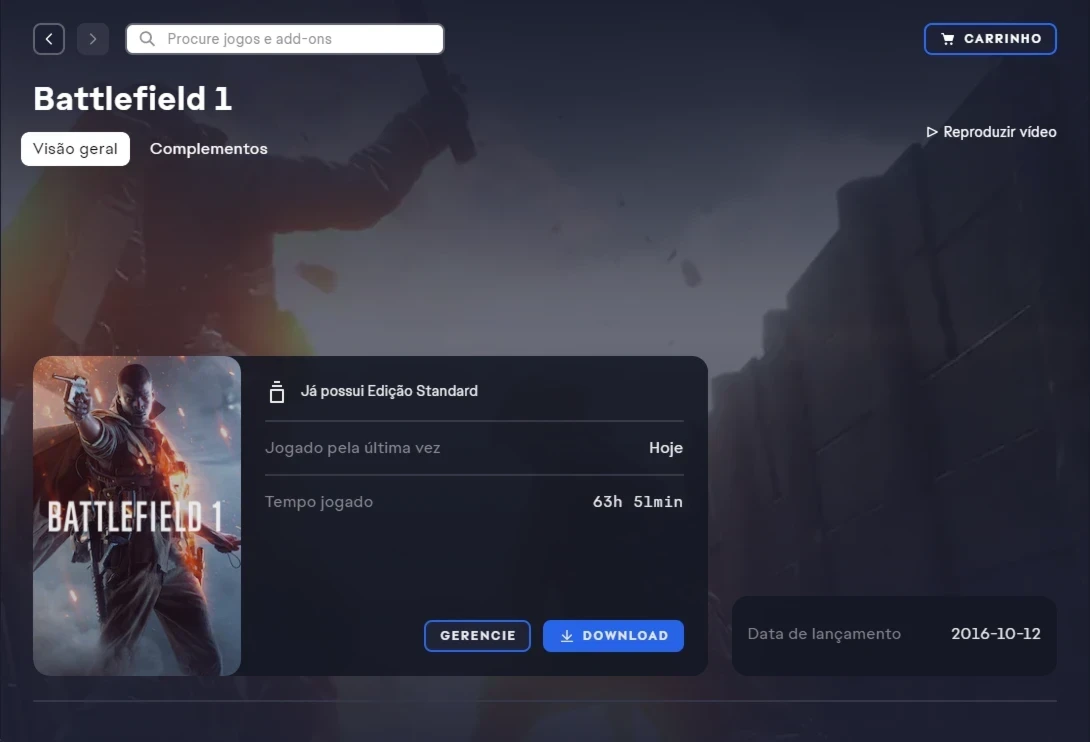Focus the 'Procure jogos e add-ons' search field
The image size is (1090, 742).
(284, 39)
